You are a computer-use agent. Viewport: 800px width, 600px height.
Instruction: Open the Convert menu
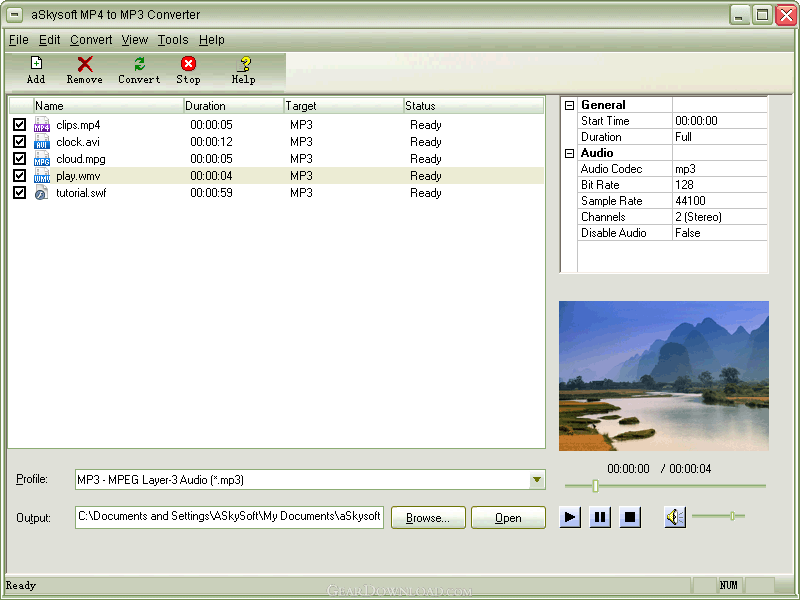click(91, 40)
